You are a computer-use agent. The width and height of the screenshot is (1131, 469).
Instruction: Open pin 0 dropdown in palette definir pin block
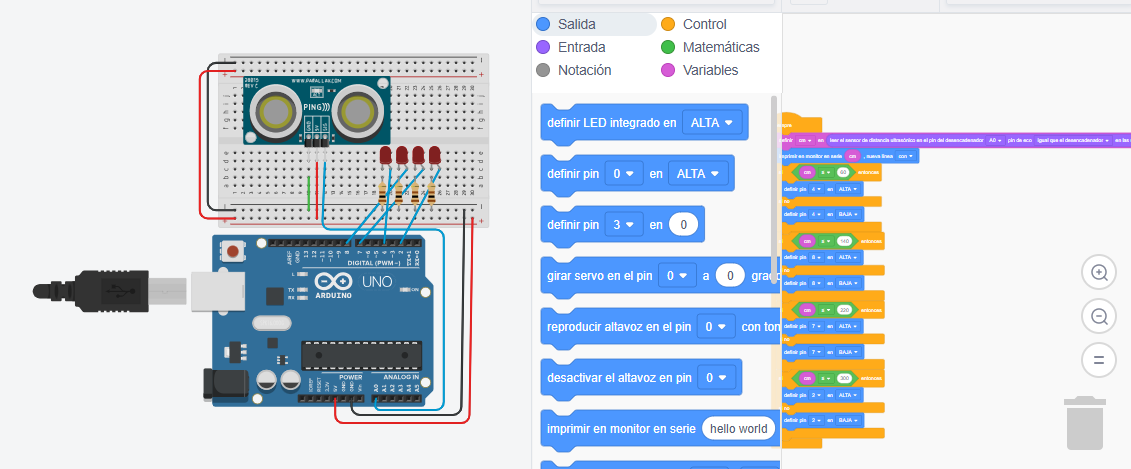pos(624,174)
